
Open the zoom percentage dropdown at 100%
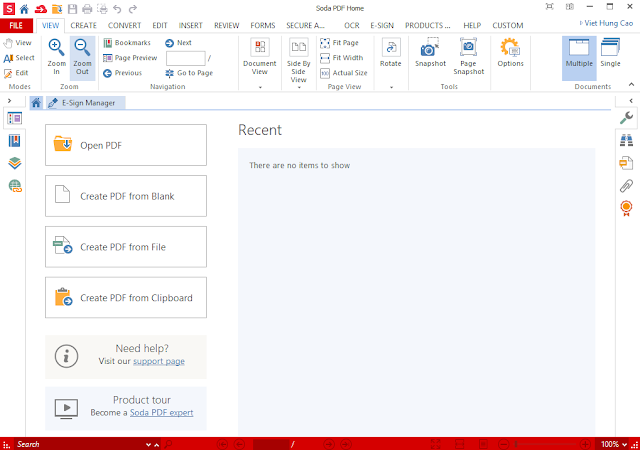click(624, 444)
